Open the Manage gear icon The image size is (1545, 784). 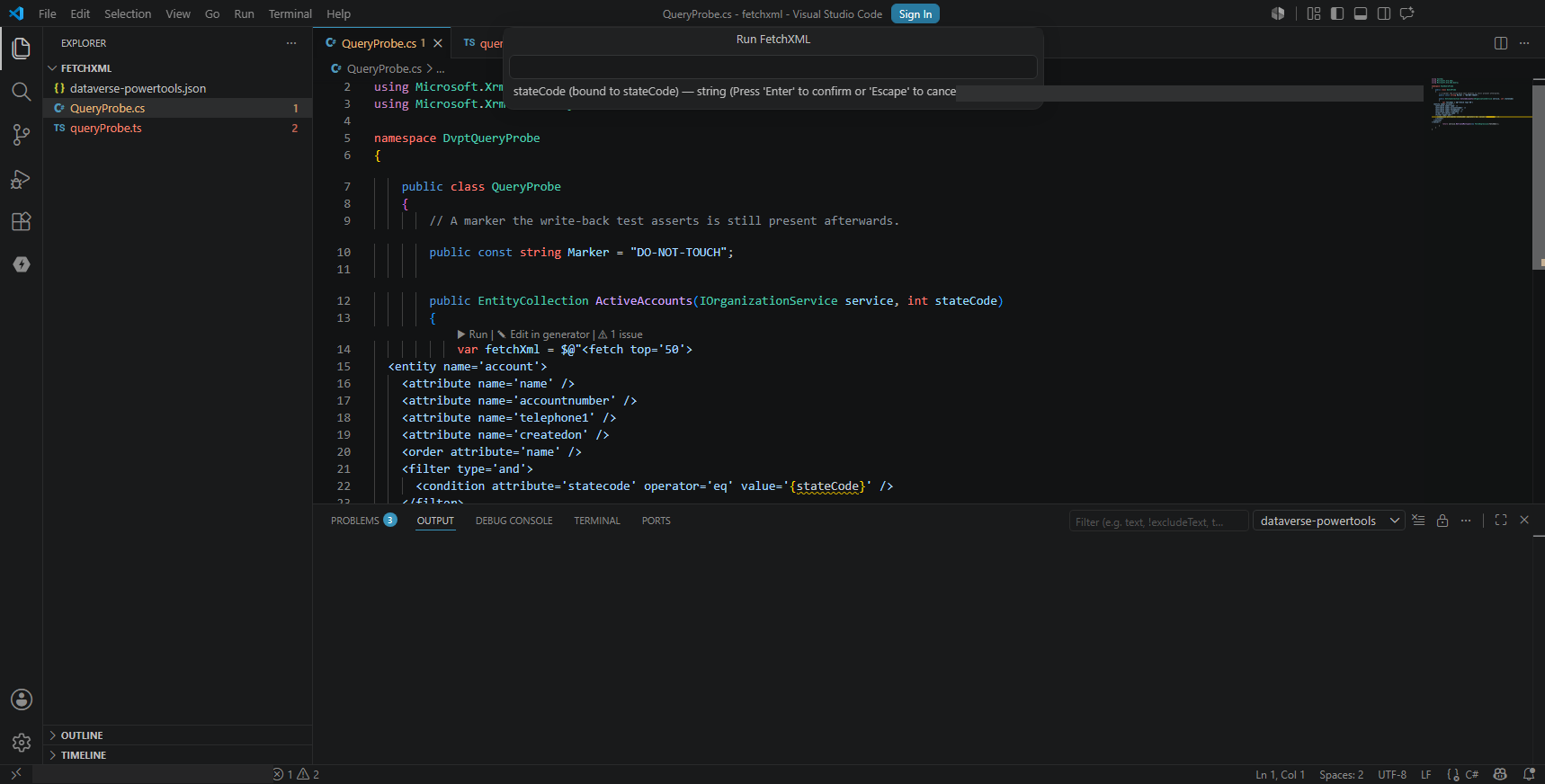point(22,743)
